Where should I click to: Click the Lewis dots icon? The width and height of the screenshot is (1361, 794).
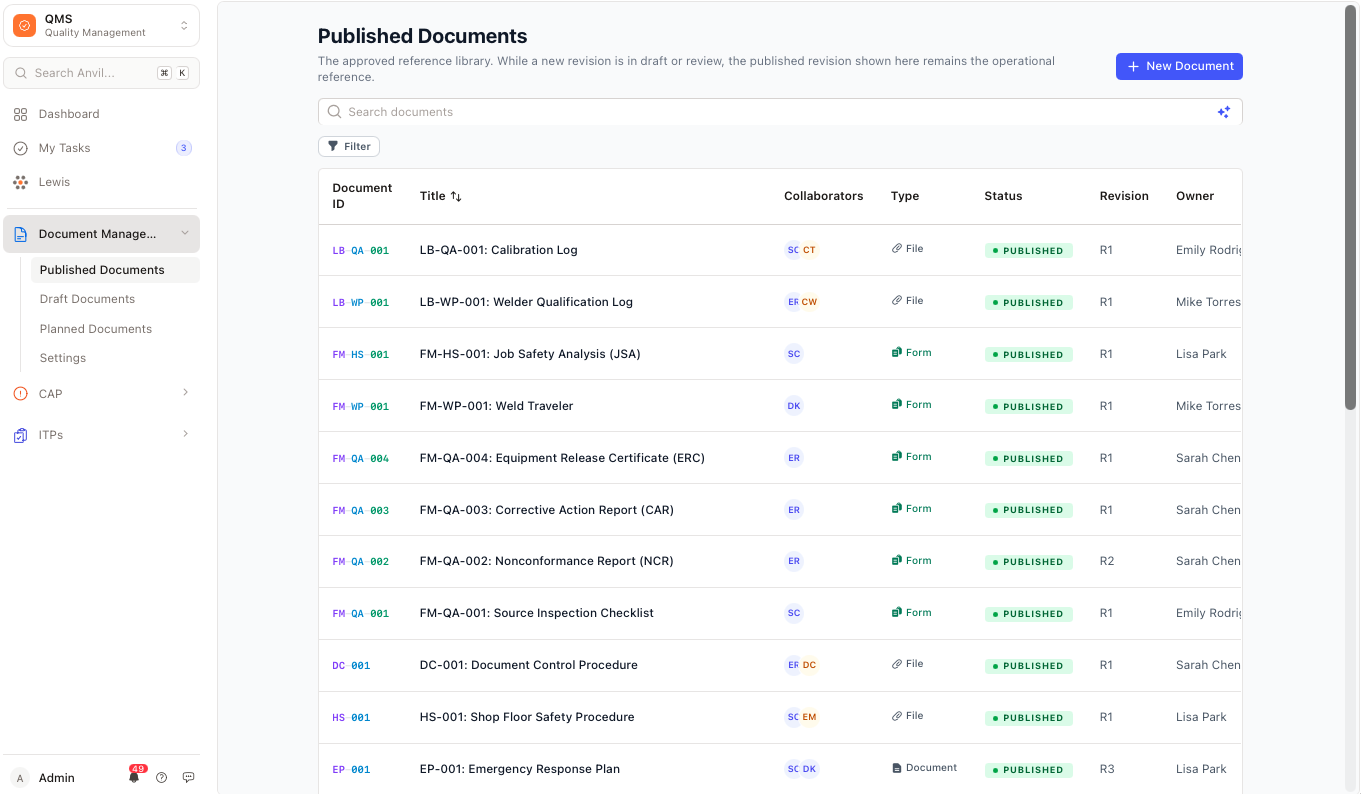20,182
